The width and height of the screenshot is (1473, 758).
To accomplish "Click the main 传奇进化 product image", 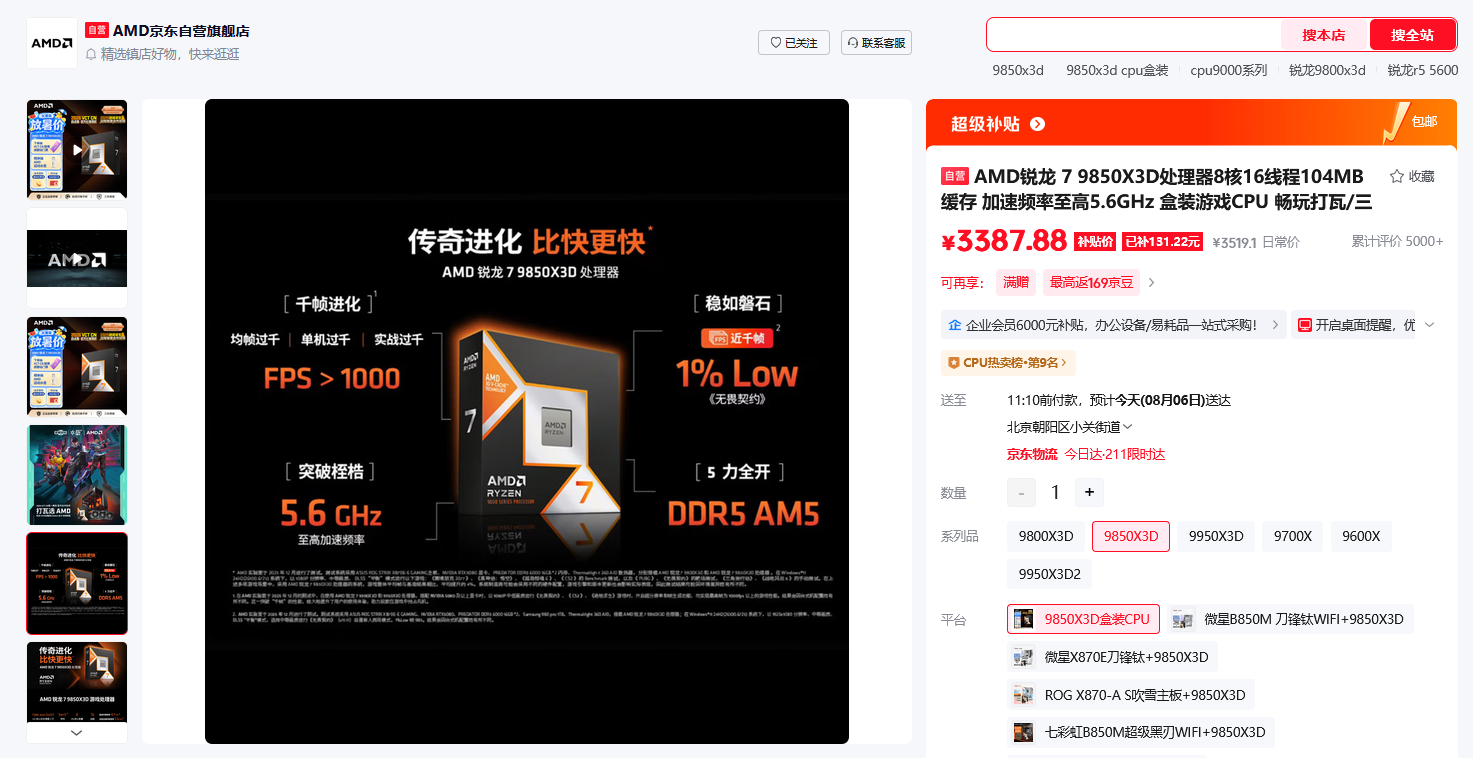I will point(527,421).
